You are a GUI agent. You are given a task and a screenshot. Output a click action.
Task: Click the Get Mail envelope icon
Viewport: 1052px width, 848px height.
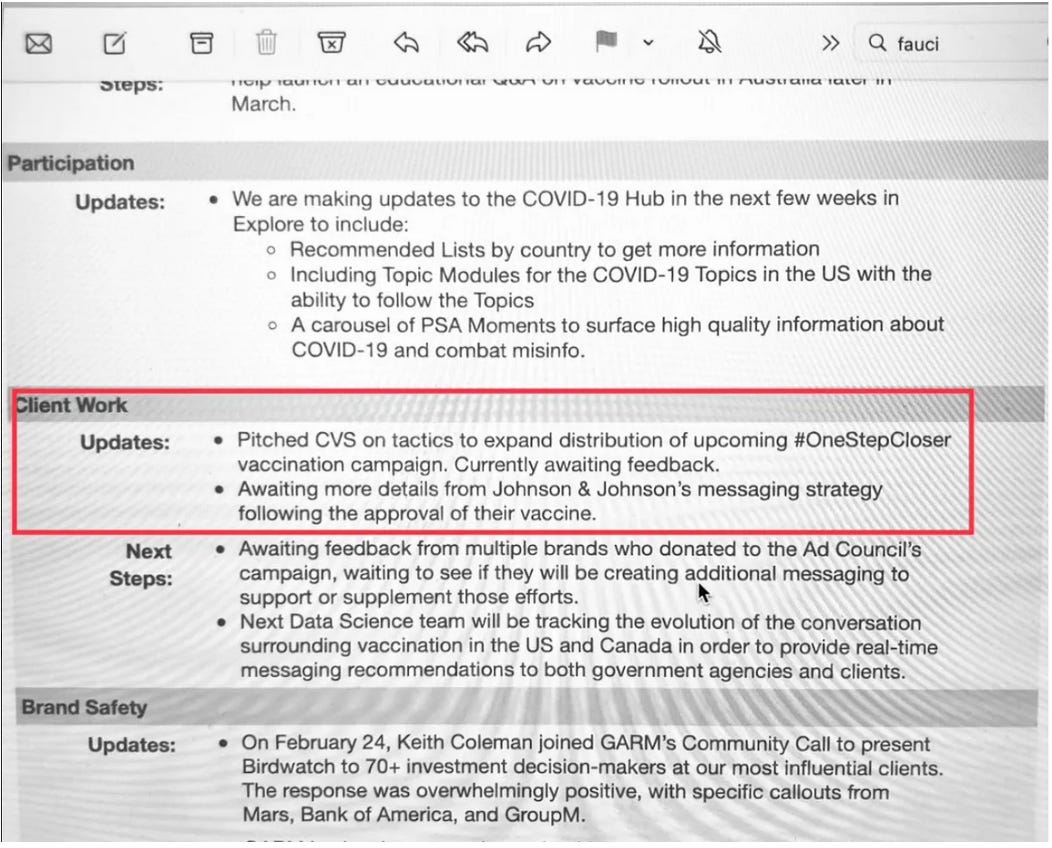click(x=38, y=44)
